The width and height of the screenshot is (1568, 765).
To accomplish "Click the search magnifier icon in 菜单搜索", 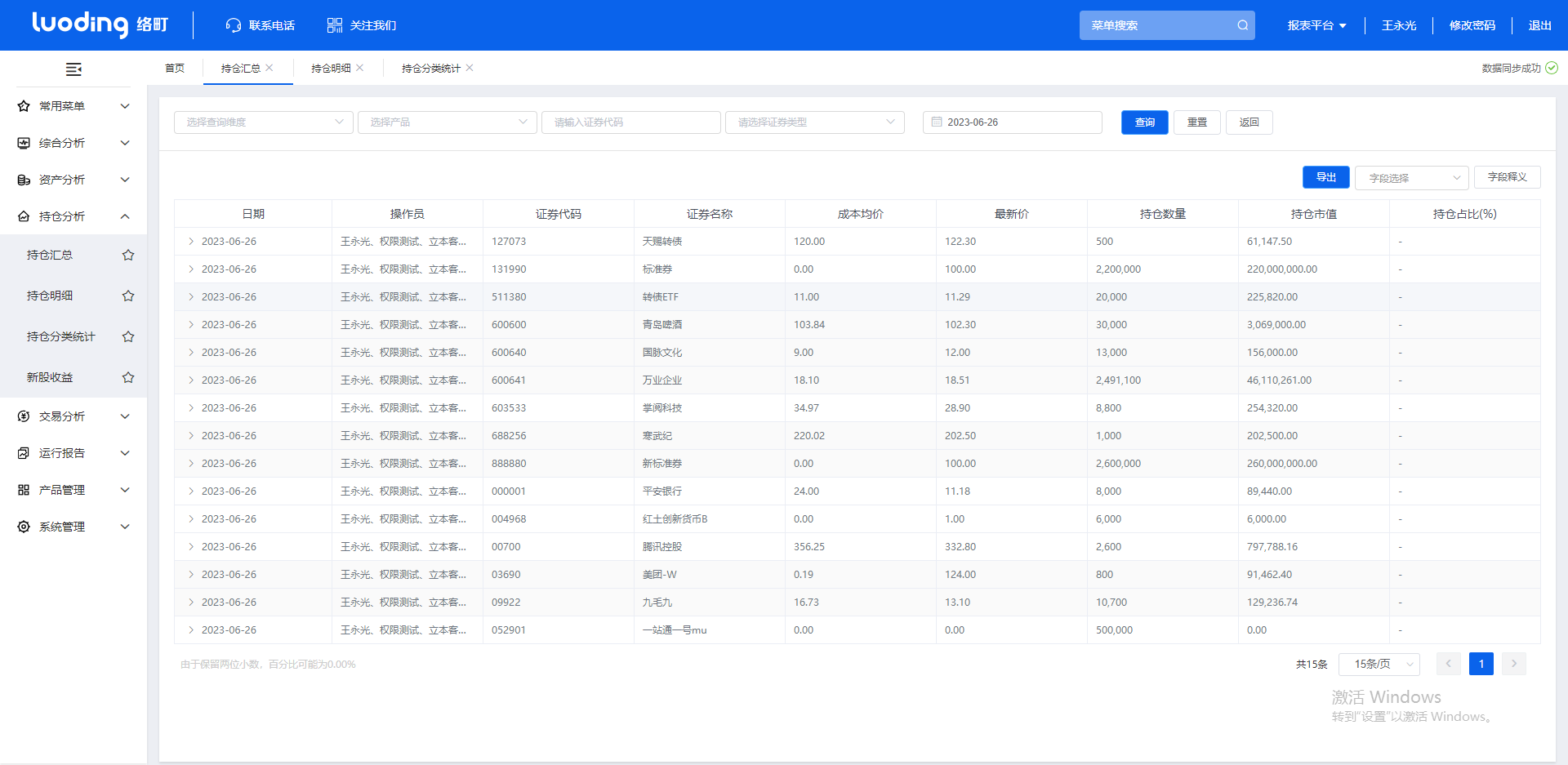I will pyautogui.click(x=1242, y=25).
